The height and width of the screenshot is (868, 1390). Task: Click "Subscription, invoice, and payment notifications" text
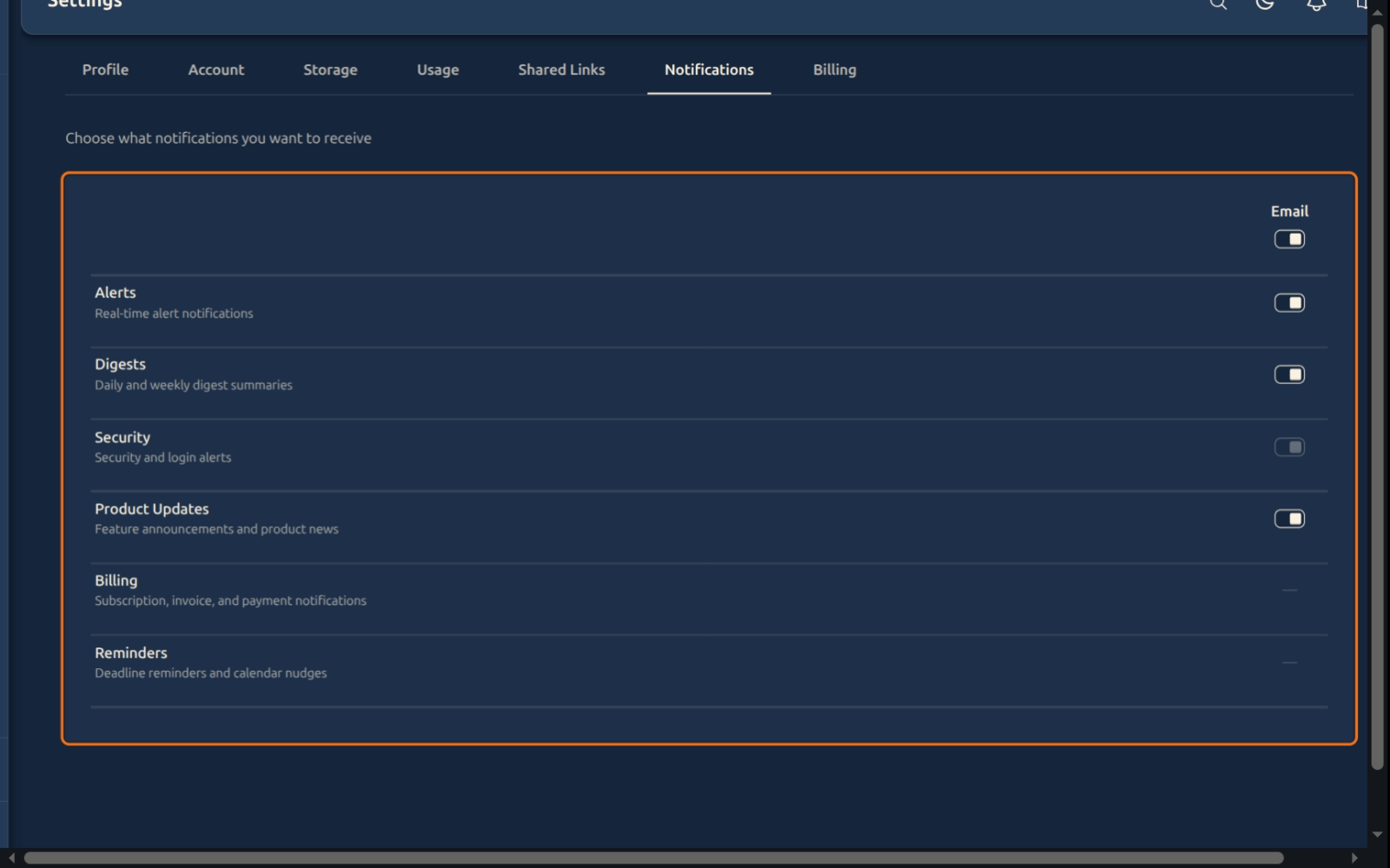pyautogui.click(x=230, y=600)
